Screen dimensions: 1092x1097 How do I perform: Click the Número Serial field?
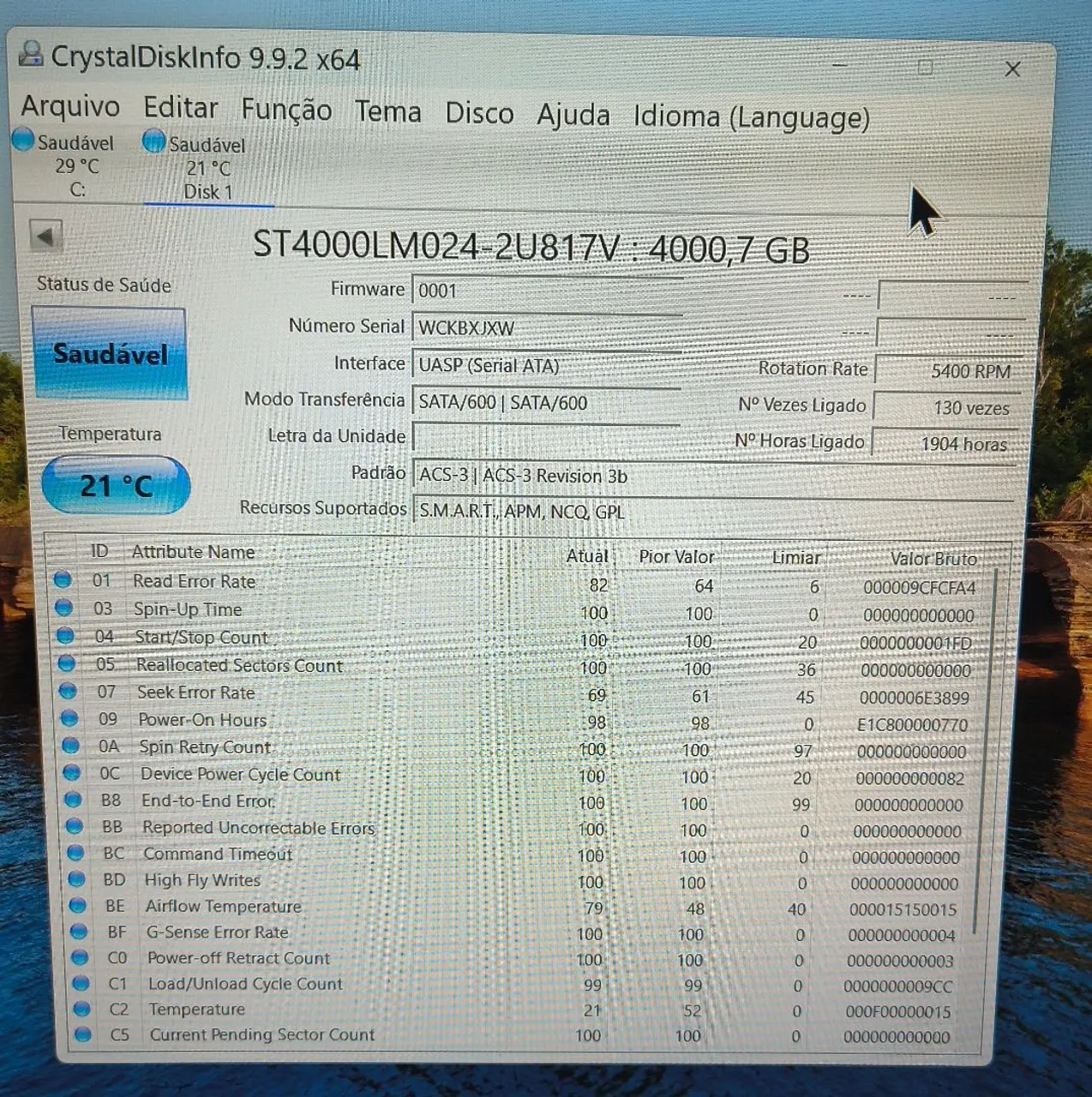[547, 327]
